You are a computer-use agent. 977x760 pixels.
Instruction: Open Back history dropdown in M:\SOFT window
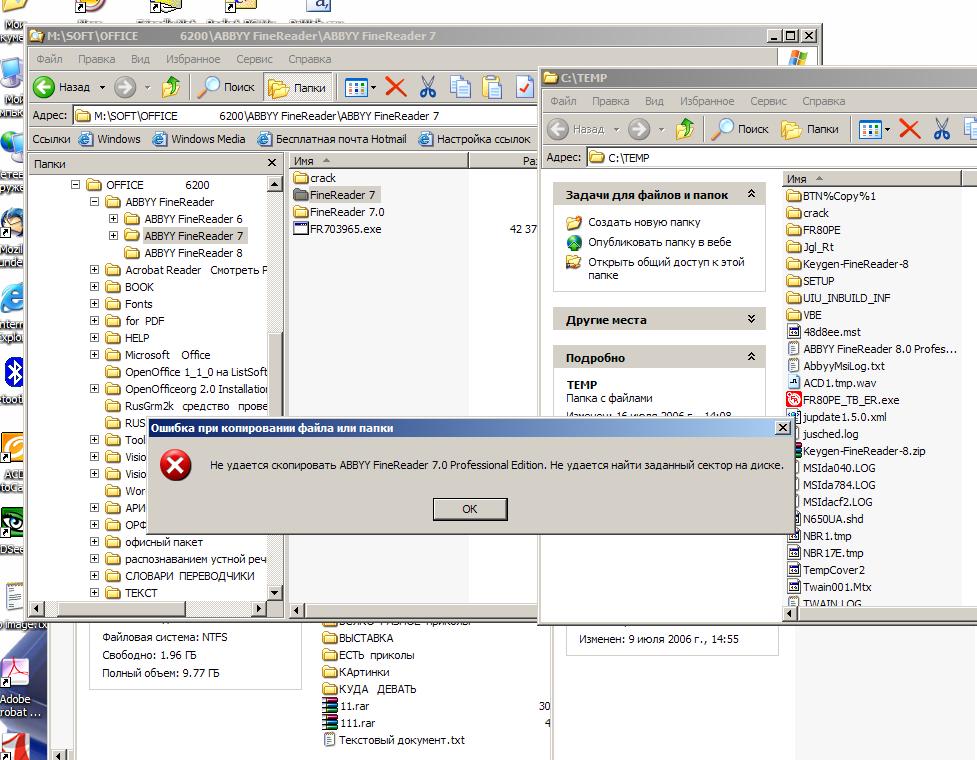coord(102,87)
